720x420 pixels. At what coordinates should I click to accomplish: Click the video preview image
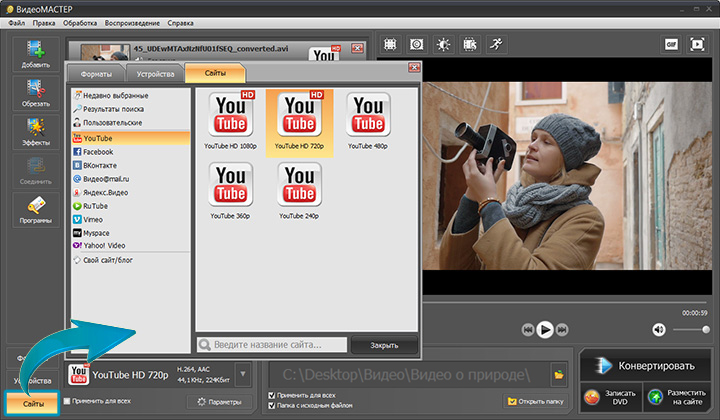coord(567,176)
